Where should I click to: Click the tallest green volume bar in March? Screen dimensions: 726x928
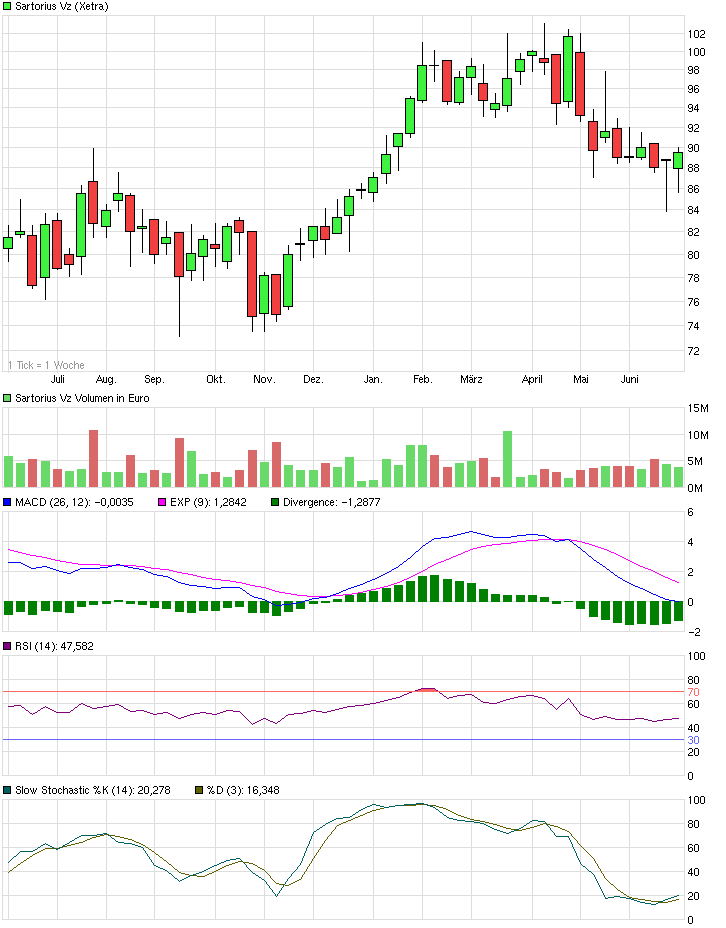coord(508,459)
